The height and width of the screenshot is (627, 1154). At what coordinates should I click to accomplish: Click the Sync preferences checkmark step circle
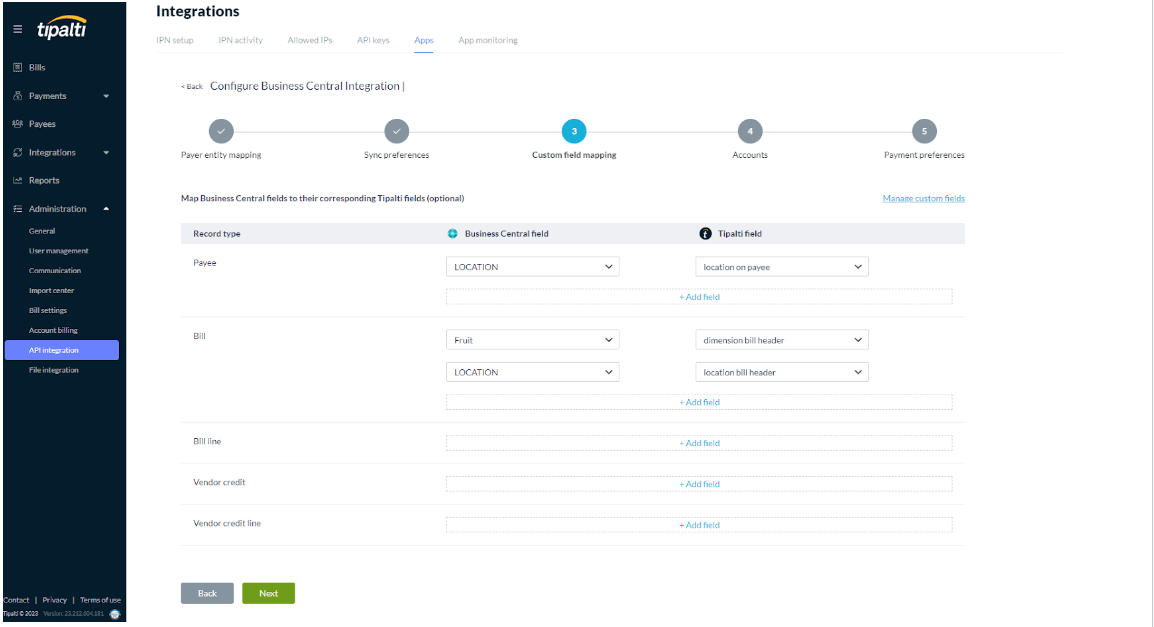click(x=397, y=131)
